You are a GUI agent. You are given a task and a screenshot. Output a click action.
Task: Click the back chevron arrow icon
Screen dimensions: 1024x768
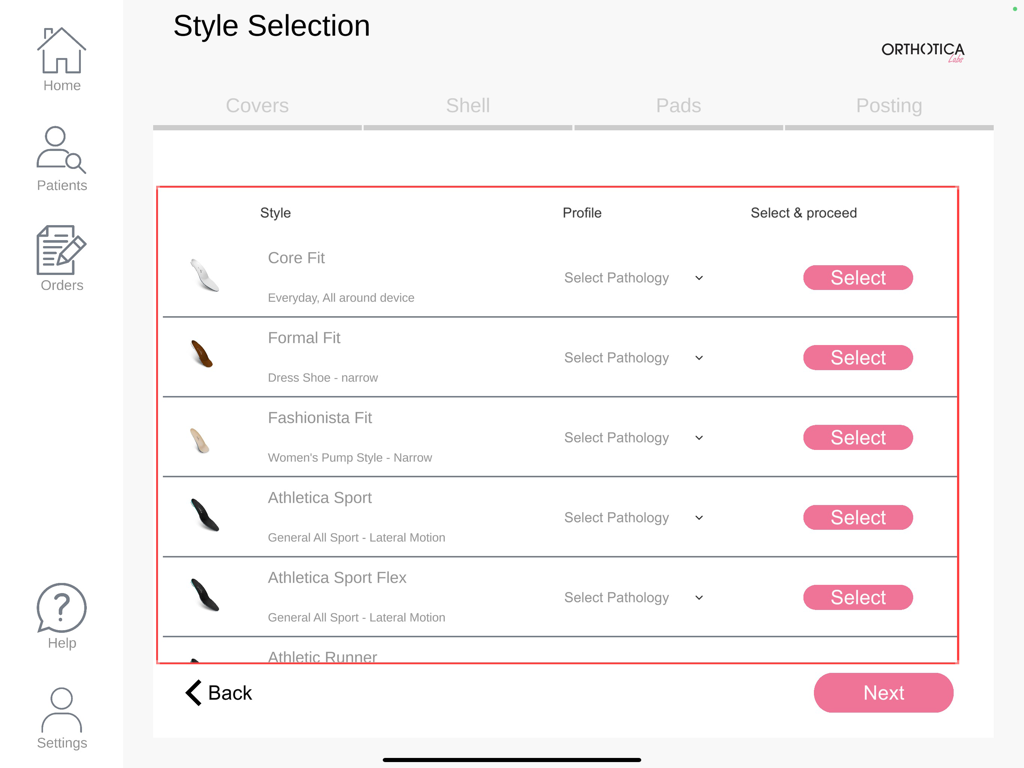coord(193,692)
